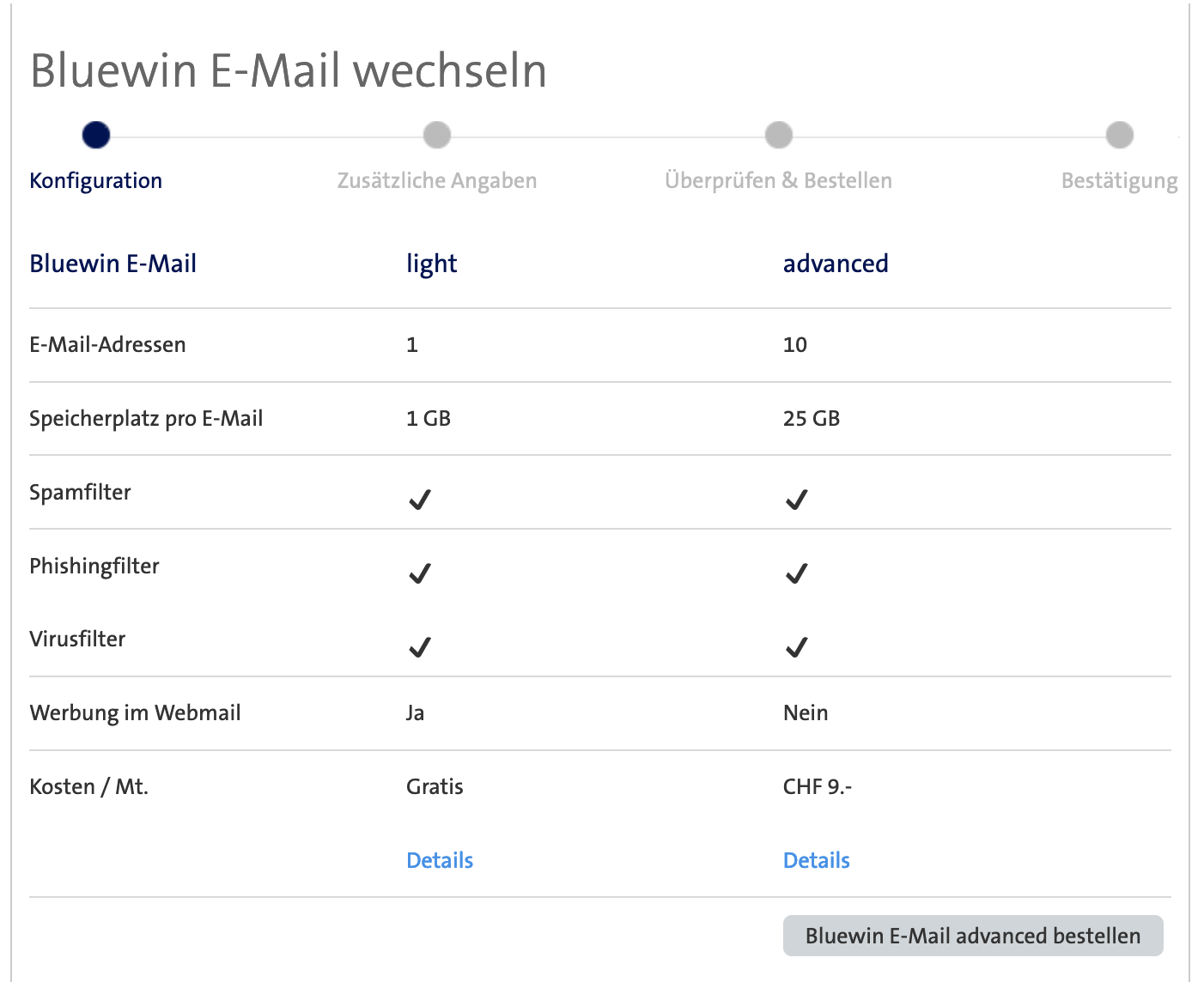
Task: Click the Virusfilter checkmark in light column
Action: click(419, 647)
